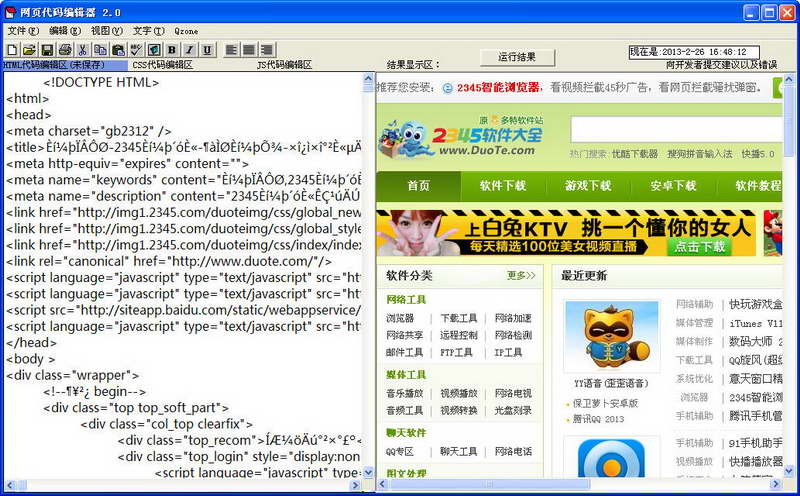Toggle underline formatting with the U icon

pyautogui.click(x=207, y=49)
